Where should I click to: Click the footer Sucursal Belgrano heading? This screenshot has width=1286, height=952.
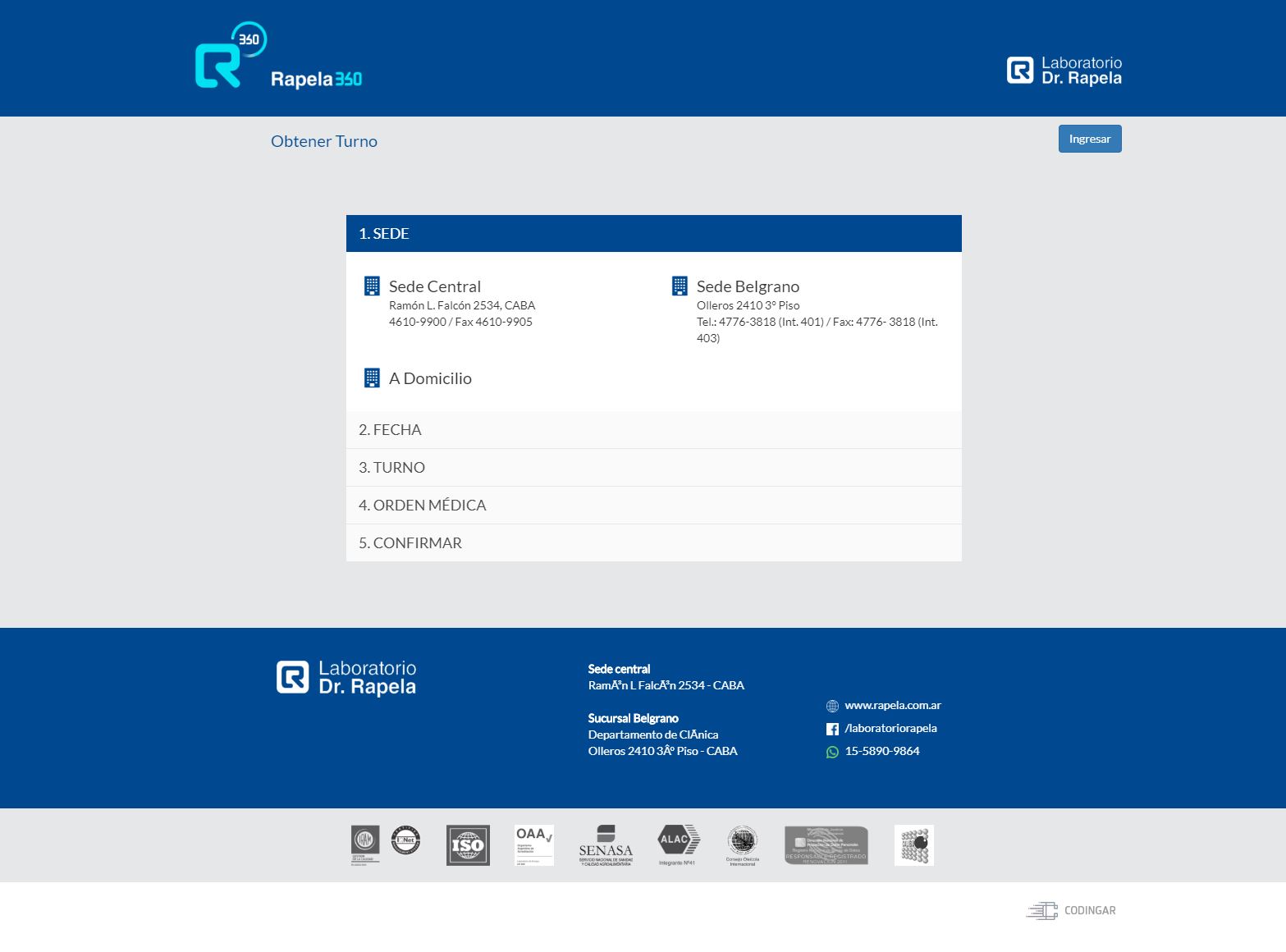pyautogui.click(x=633, y=718)
